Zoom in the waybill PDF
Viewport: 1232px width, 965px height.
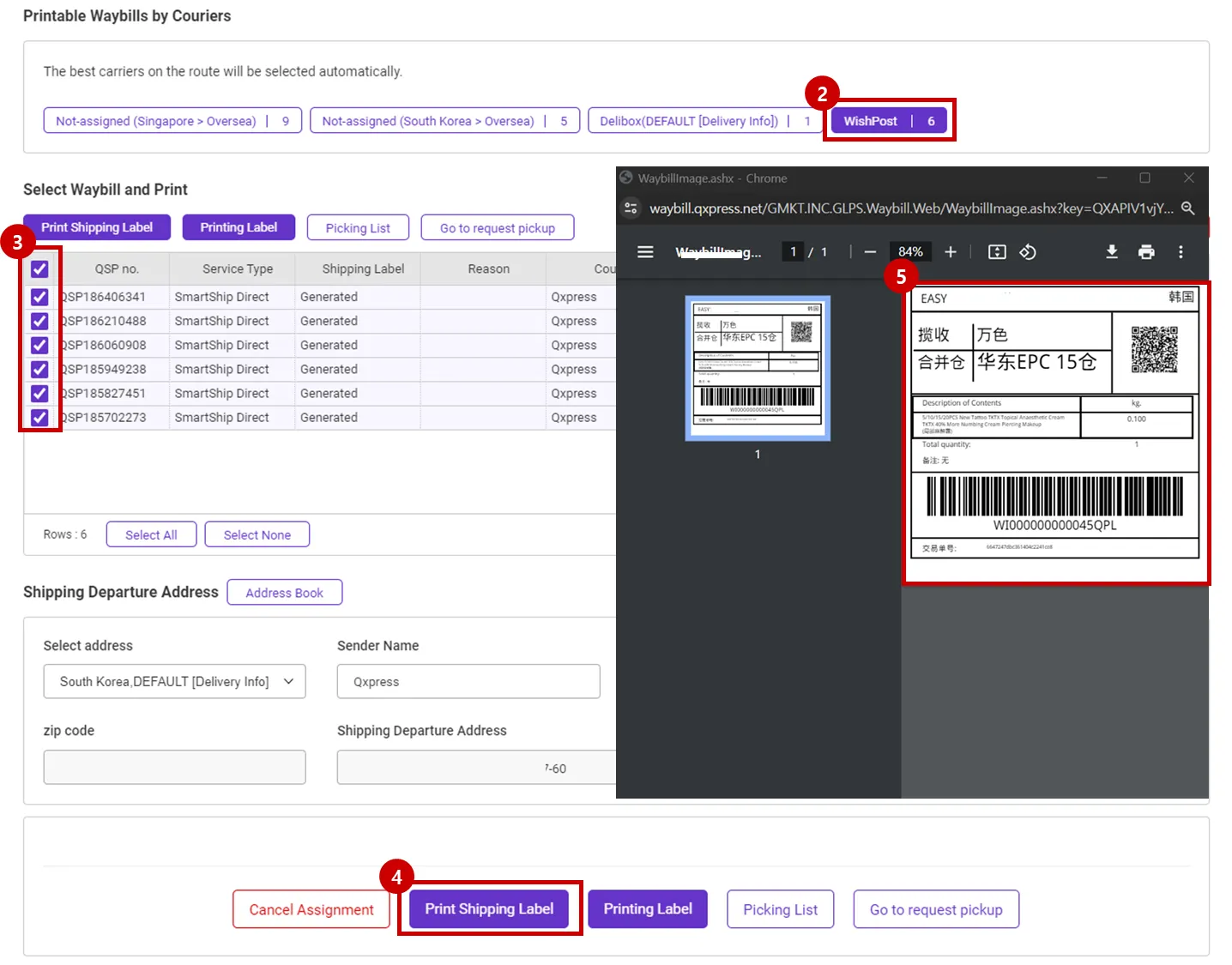[951, 251]
